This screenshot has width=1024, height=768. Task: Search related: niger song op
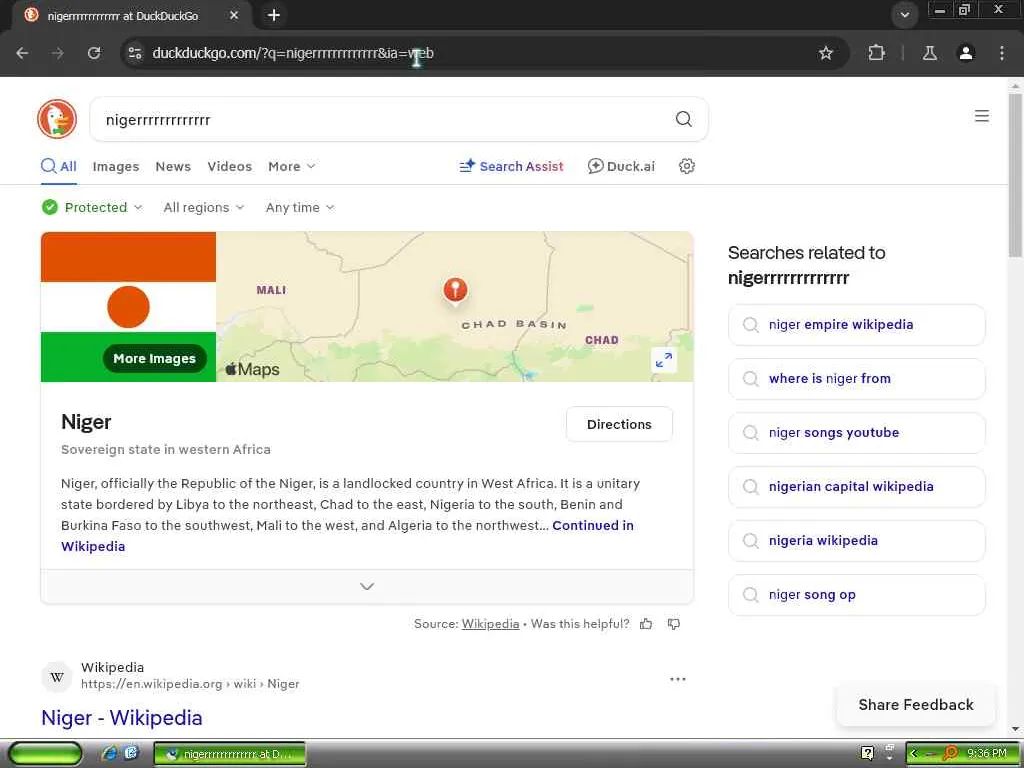[x=856, y=595]
